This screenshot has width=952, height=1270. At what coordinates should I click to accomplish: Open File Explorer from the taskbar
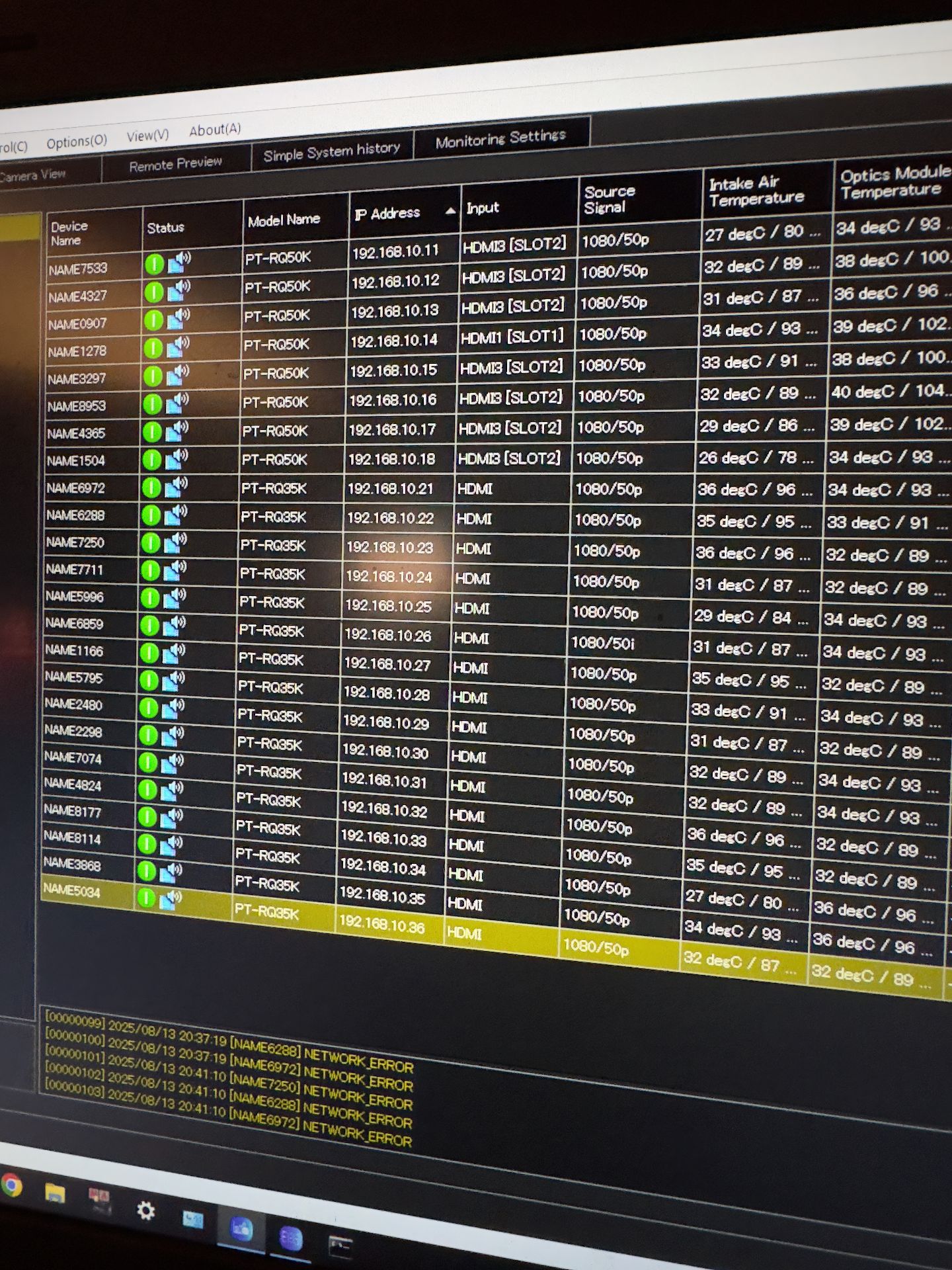56,1193
